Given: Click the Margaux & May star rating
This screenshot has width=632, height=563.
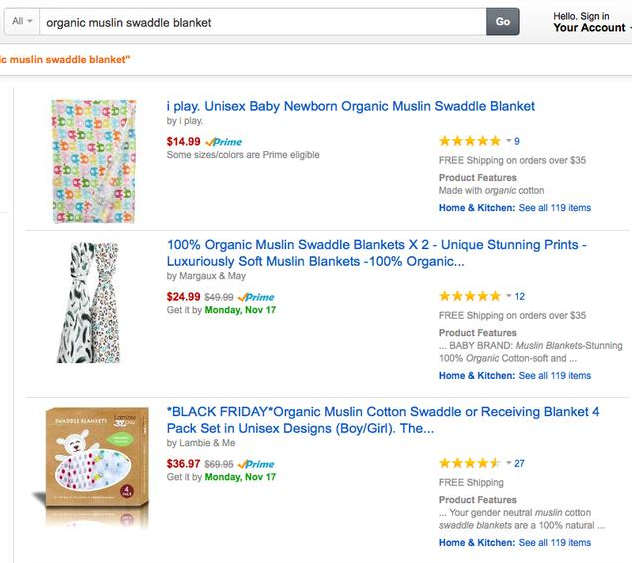Looking at the screenshot, I should (469, 296).
